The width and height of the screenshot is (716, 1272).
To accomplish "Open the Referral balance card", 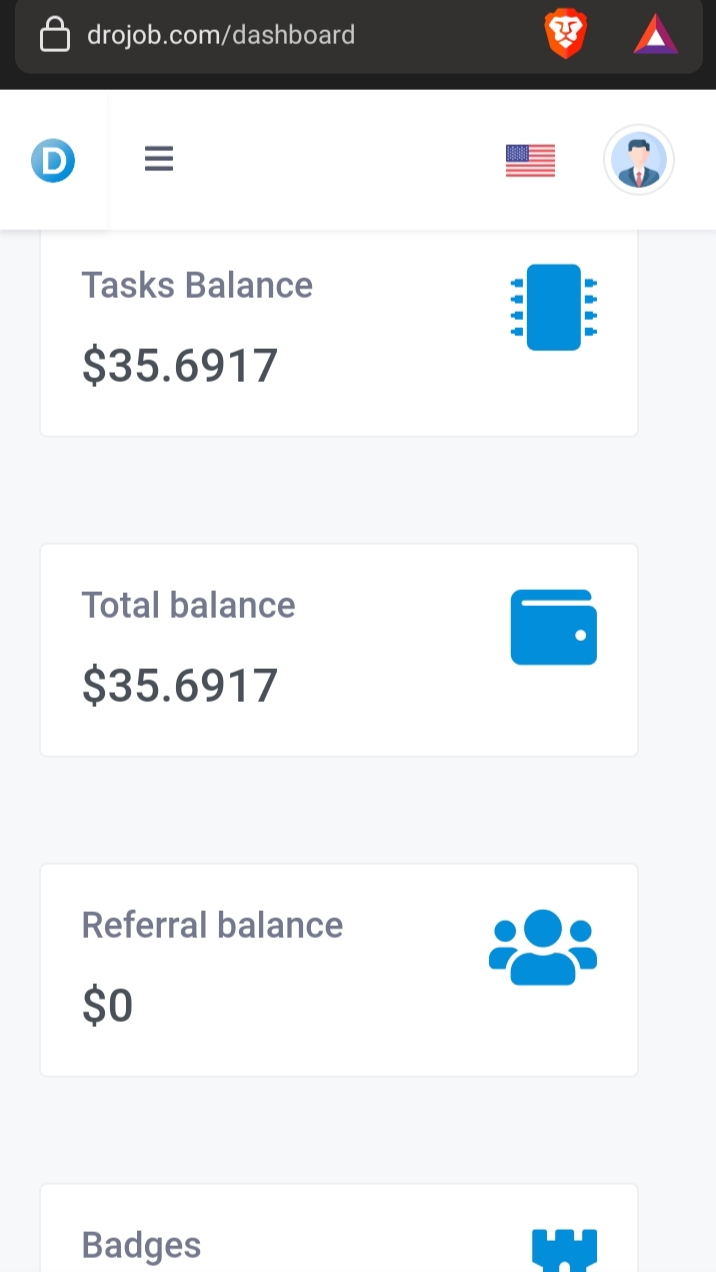I will tap(339, 970).
